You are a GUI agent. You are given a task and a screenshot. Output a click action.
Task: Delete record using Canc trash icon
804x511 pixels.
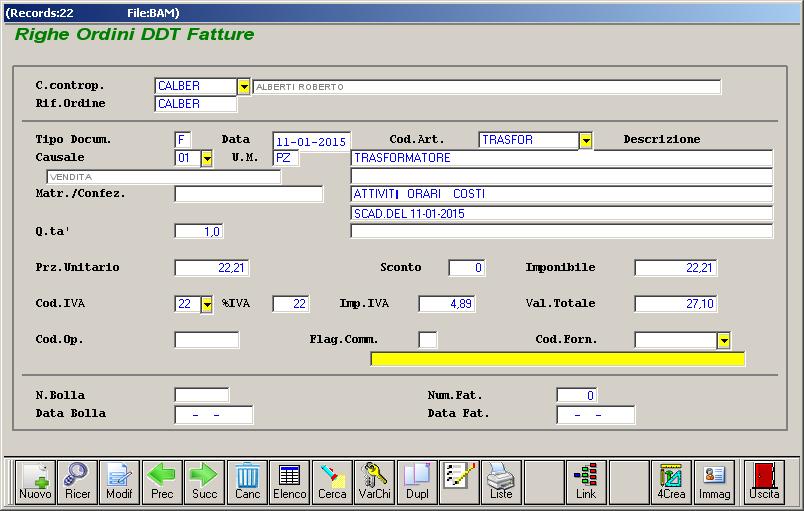tap(247, 482)
